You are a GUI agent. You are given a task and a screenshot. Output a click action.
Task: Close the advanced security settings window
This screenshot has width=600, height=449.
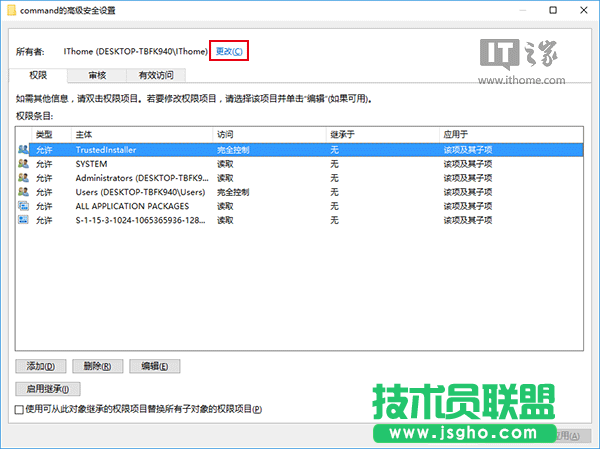tap(584, 10)
